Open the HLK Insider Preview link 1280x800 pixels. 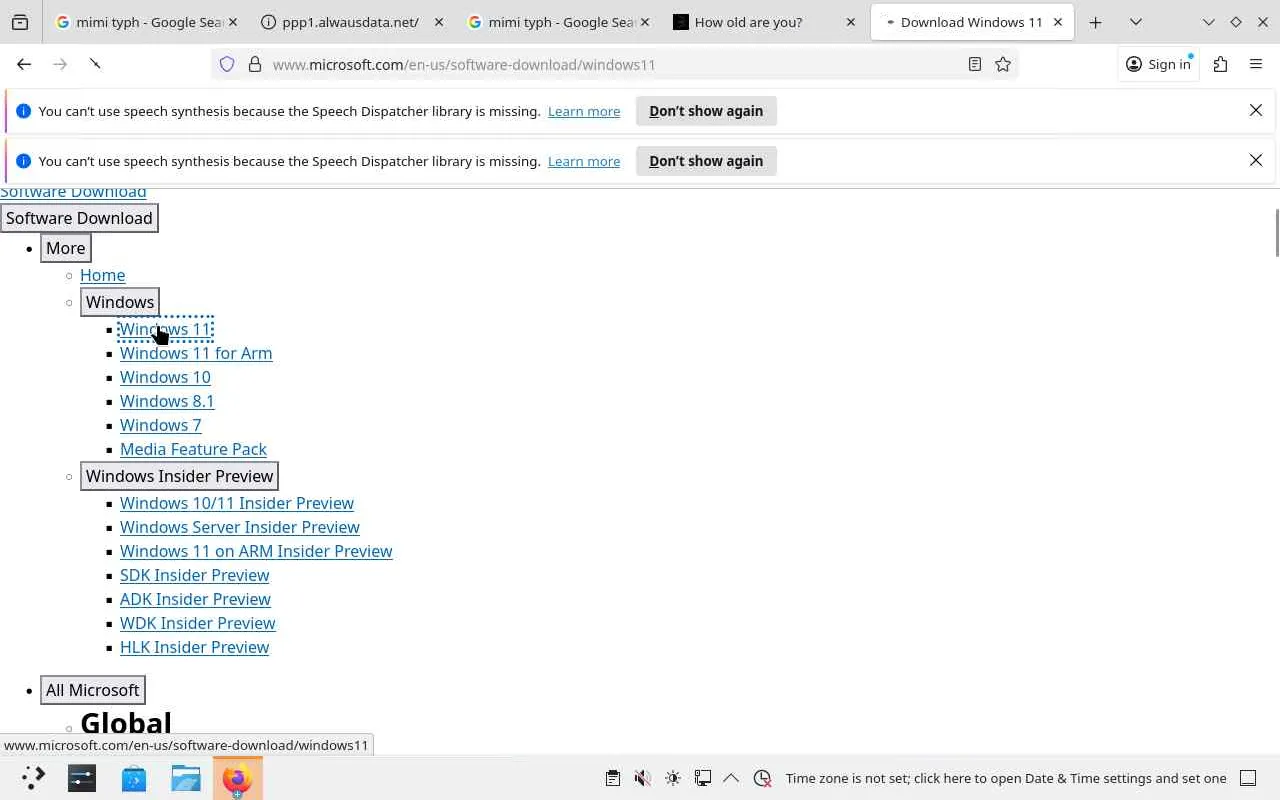[194, 647]
